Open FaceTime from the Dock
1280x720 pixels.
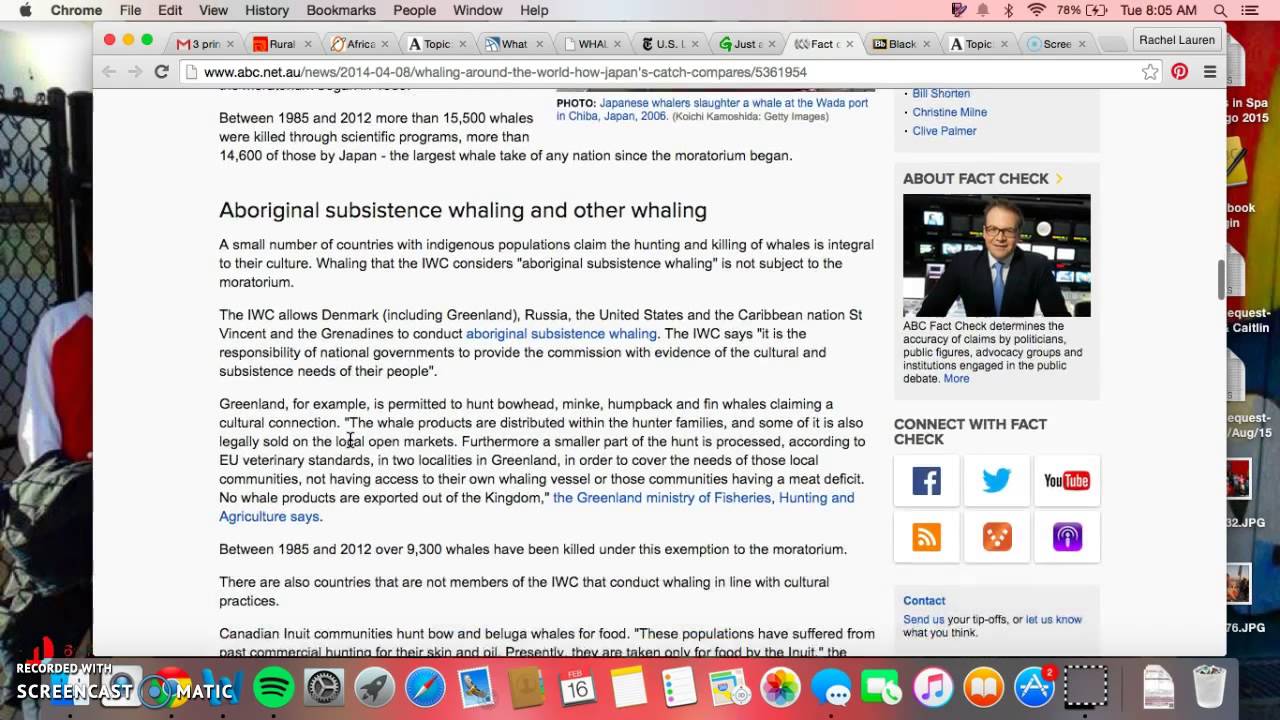coord(882,688)
